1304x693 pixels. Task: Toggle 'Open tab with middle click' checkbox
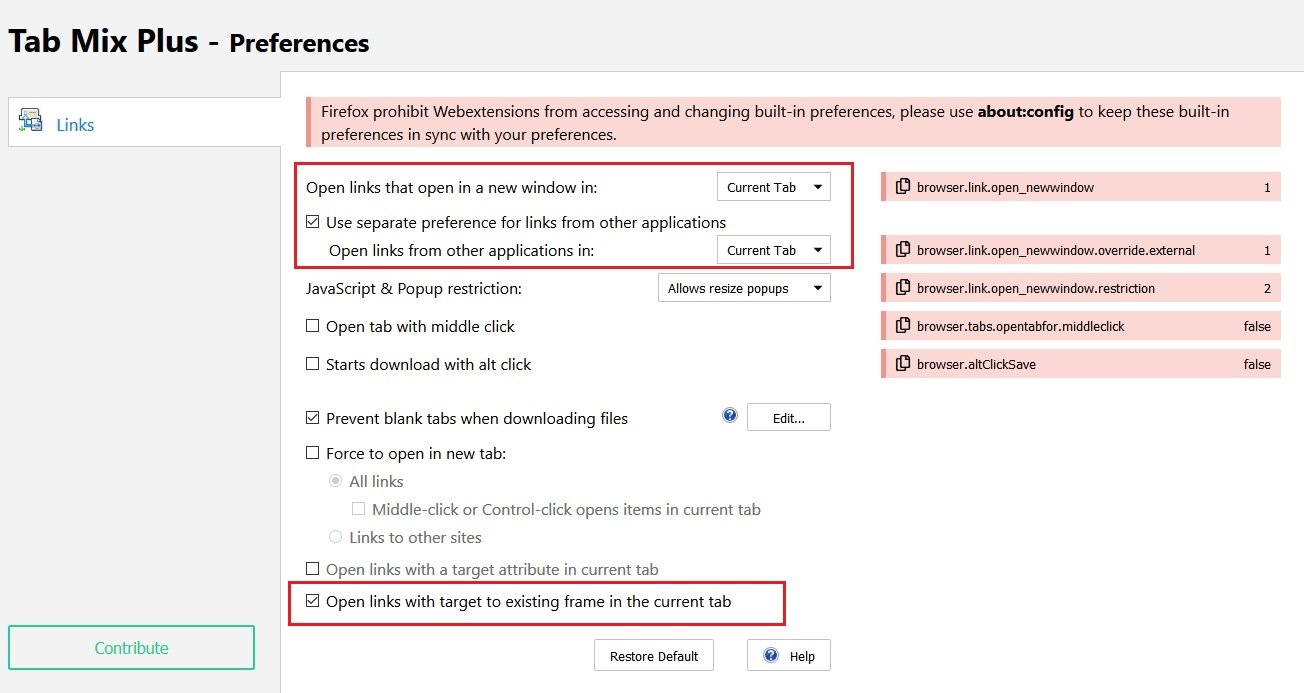click(x=313, y=326)
